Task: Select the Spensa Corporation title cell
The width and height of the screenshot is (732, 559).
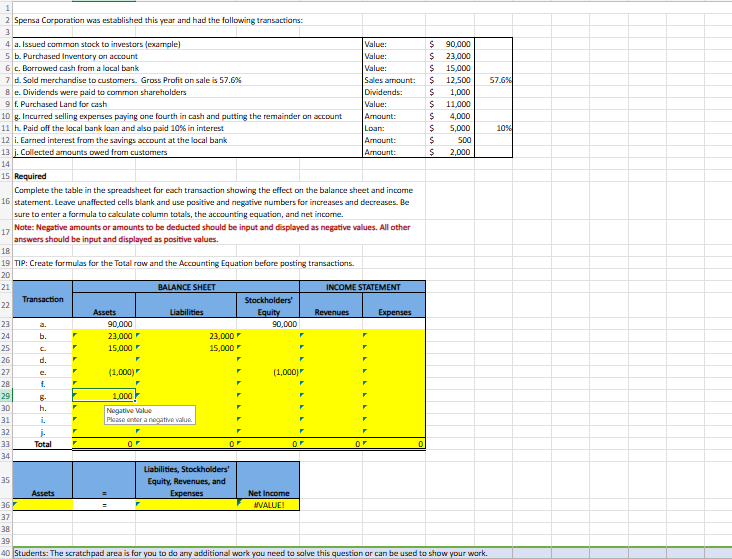Action: tap(158, 20)
